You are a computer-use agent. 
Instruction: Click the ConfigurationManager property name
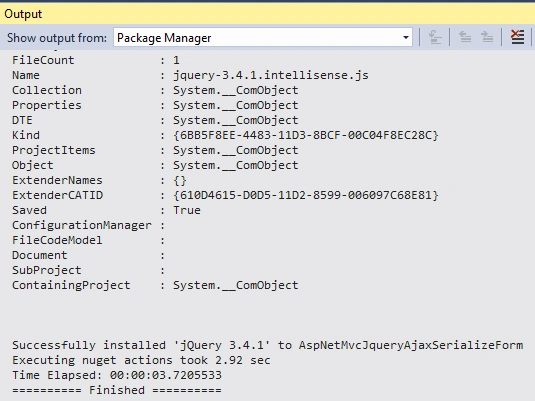(82, 225)
